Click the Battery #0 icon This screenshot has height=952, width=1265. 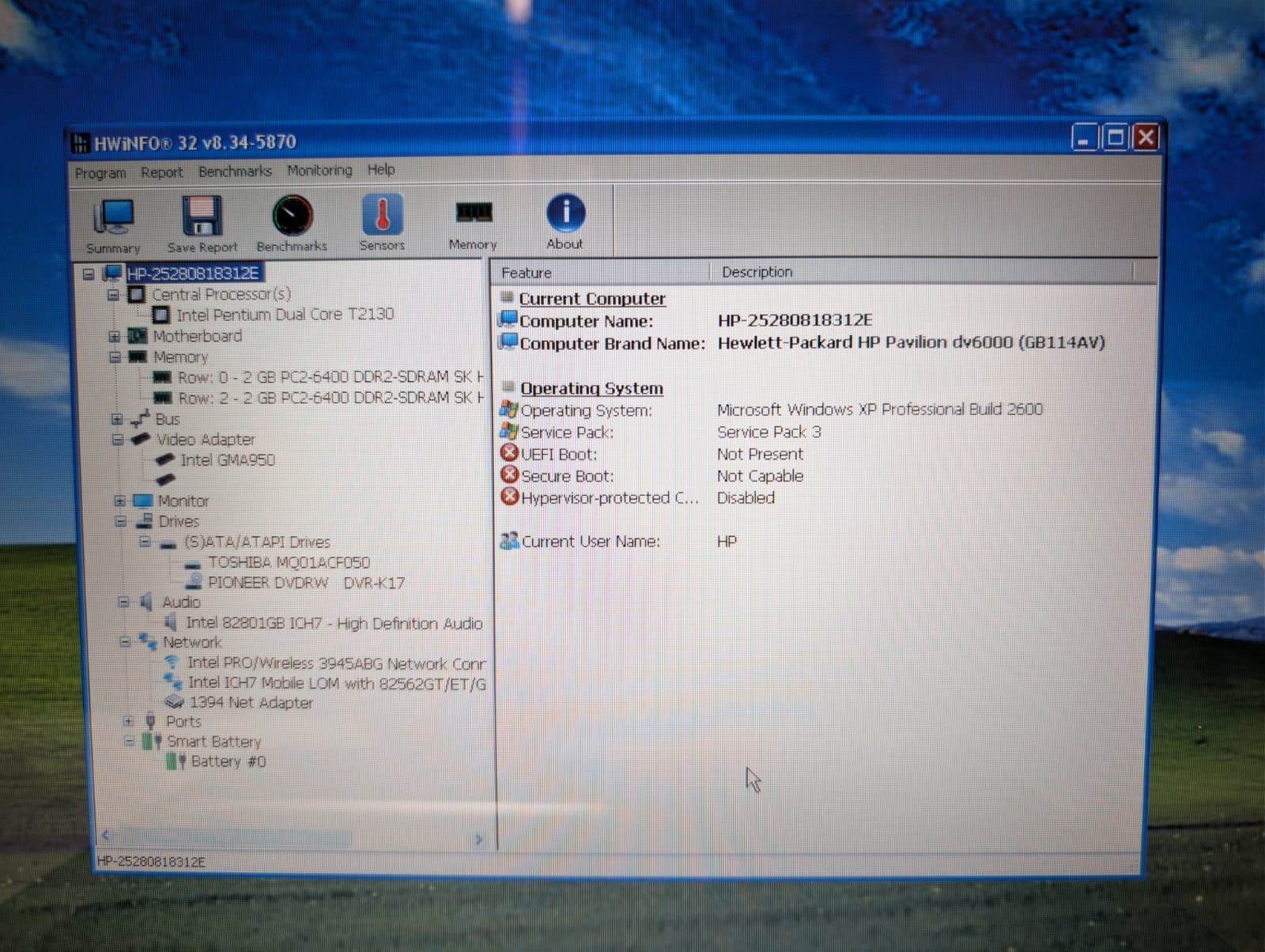176,761
